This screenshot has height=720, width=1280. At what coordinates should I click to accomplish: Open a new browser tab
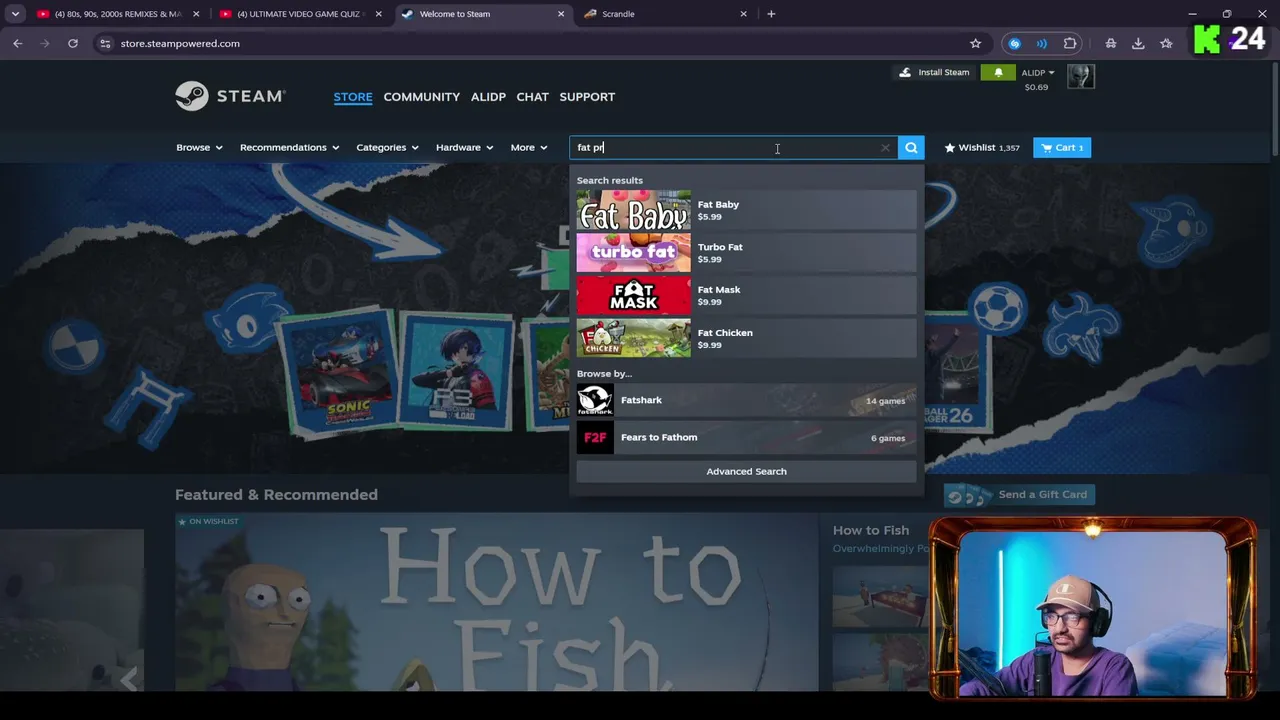[x=771, y=14]
